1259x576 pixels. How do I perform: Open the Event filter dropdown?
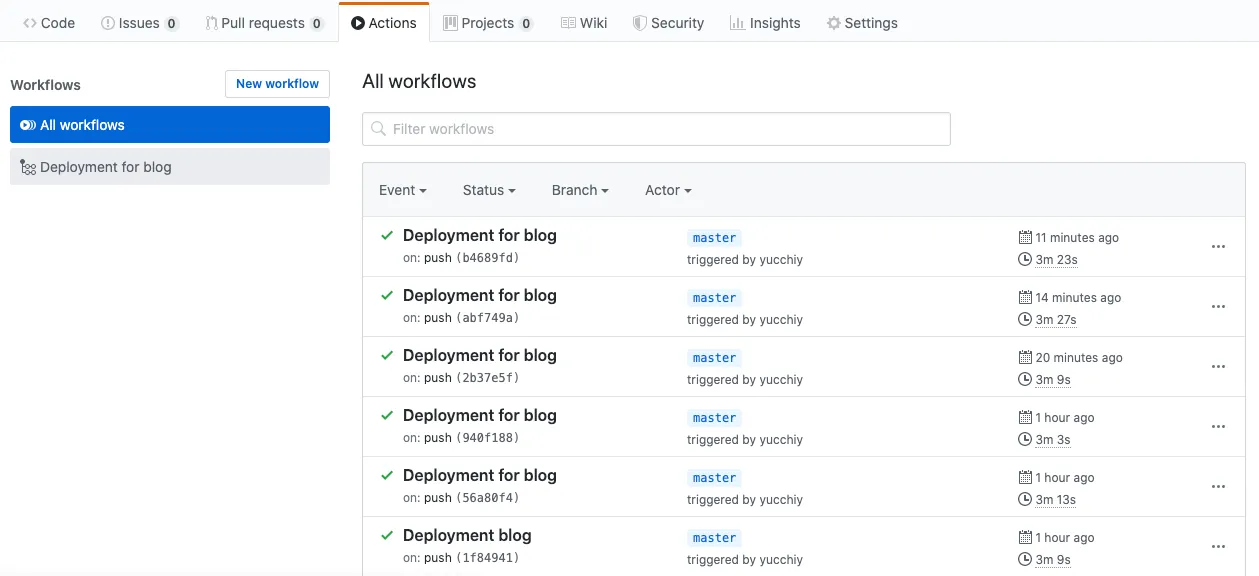click(x=402, y=190)
